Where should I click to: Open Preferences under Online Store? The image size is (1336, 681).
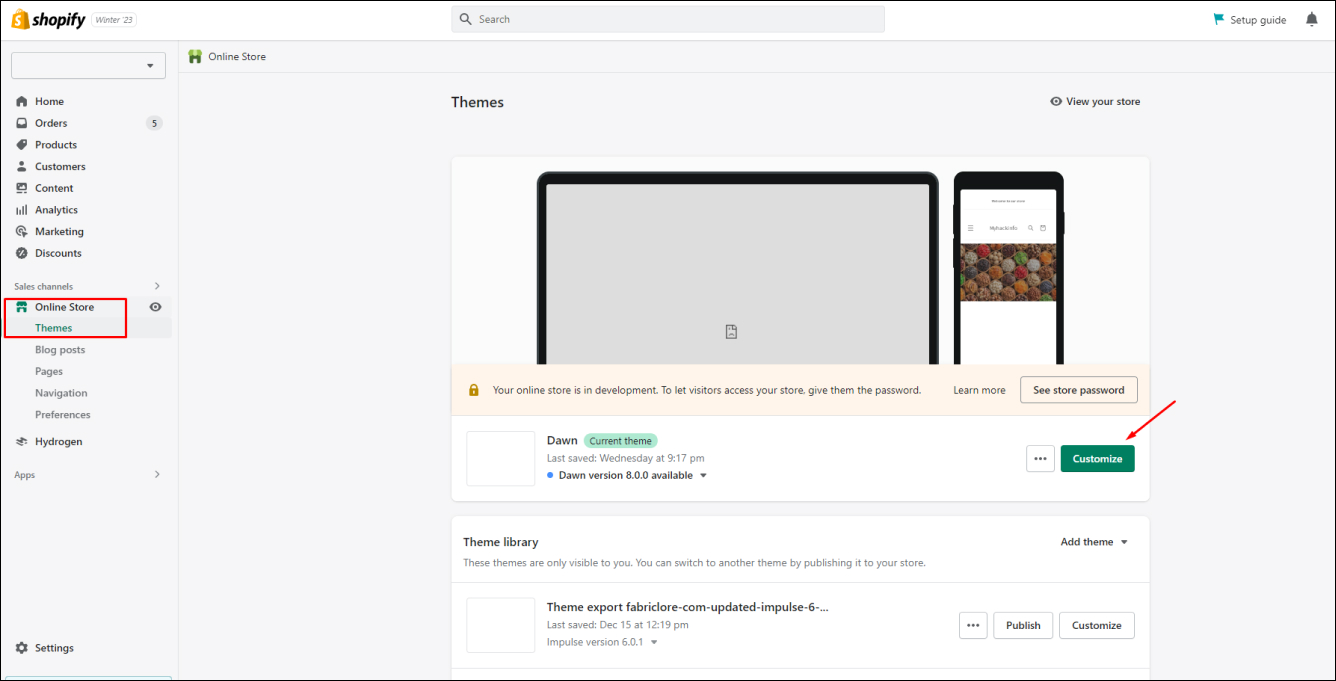(x=63, y=415)
